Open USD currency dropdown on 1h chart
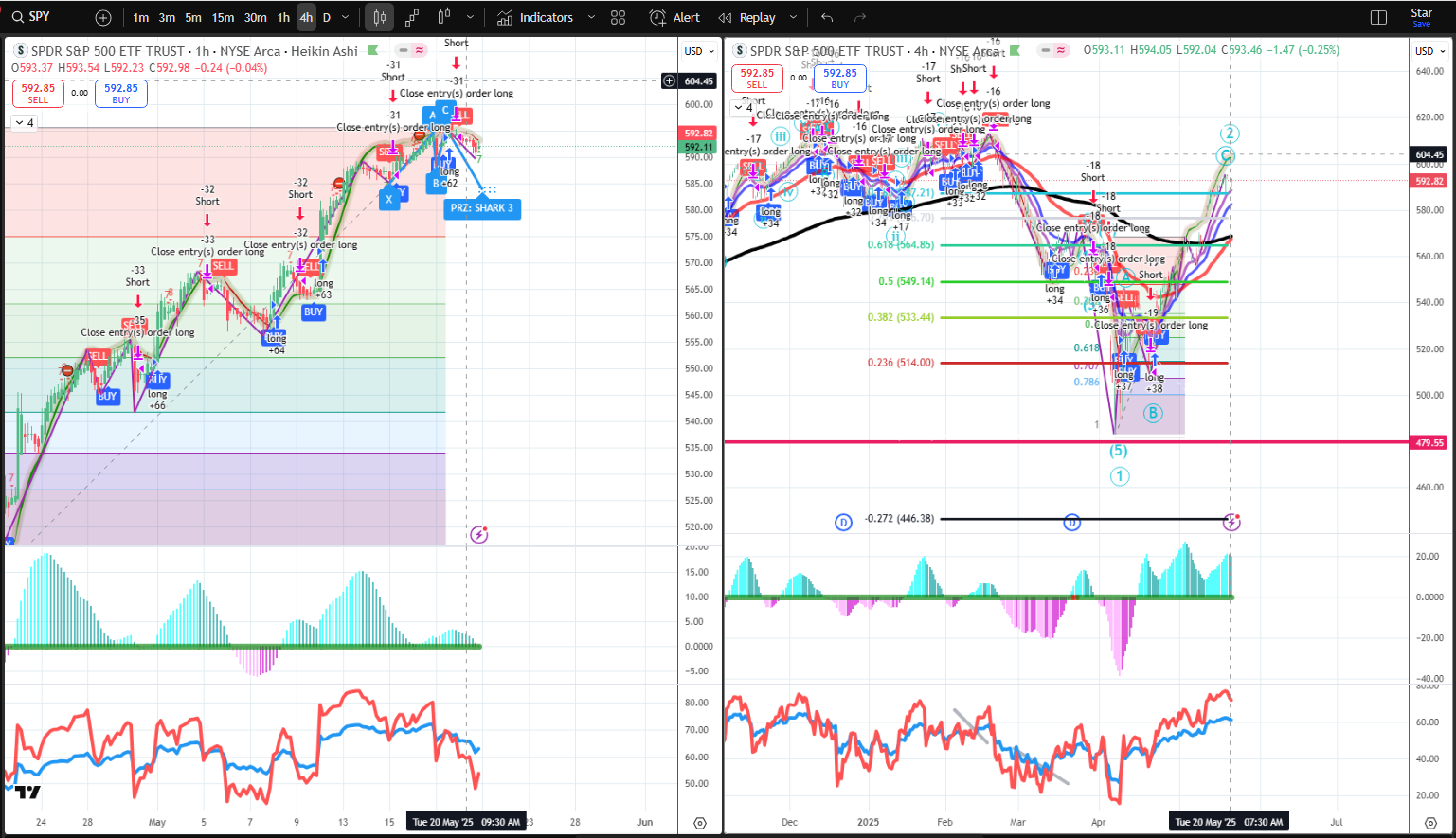Viewport: 1456px width, 838px height. (x=699, y=51)
